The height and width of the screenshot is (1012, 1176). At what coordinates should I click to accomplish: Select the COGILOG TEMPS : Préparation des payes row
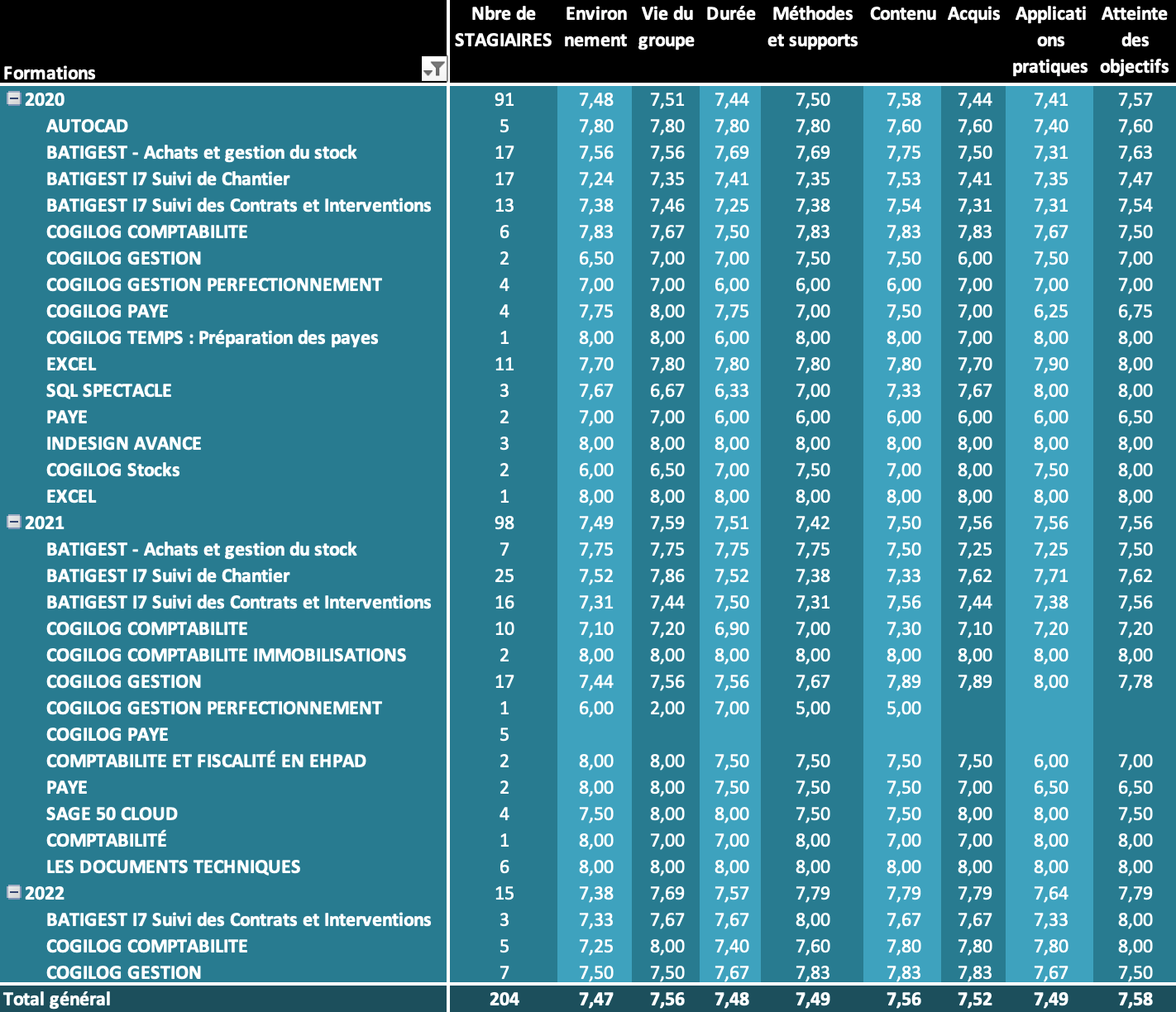(x=588, y=337)
